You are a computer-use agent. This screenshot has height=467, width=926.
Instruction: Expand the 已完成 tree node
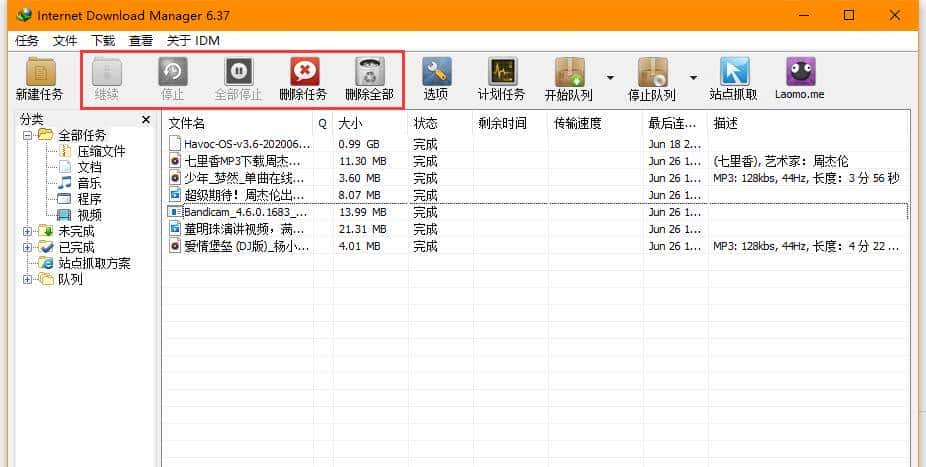click(x=27, y=248)
